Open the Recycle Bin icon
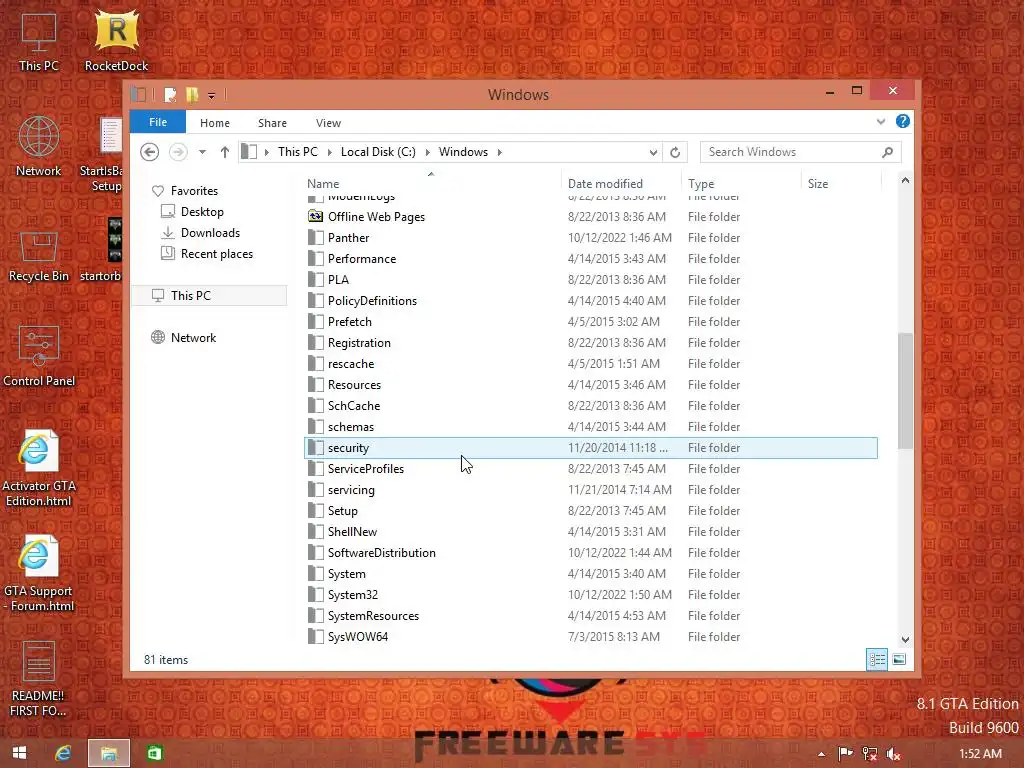 pyautogui.click(x=39, y=256)
